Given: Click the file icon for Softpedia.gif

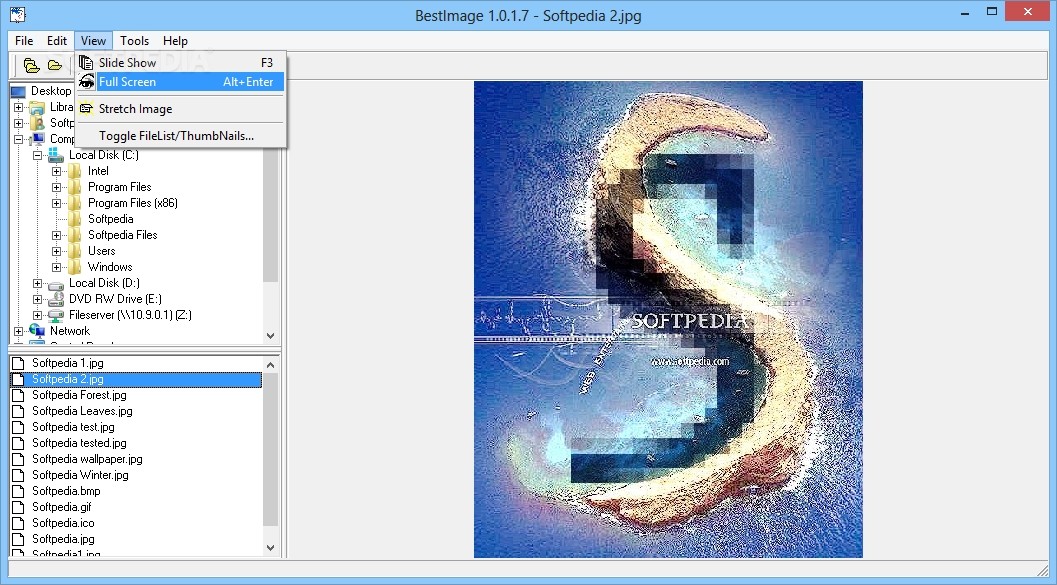Looking at the screenshot, I should [18, 507].
